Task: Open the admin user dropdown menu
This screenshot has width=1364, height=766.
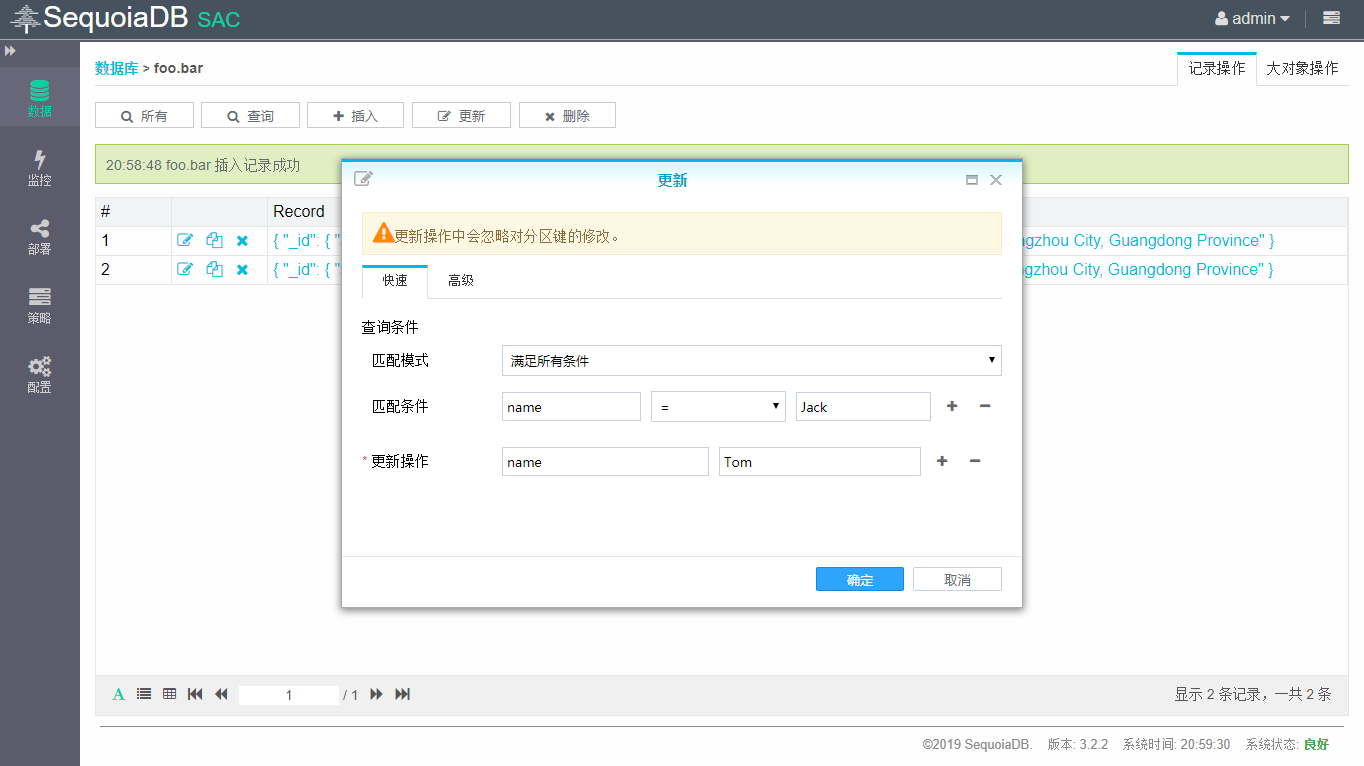Action: tap(1252, 19)
